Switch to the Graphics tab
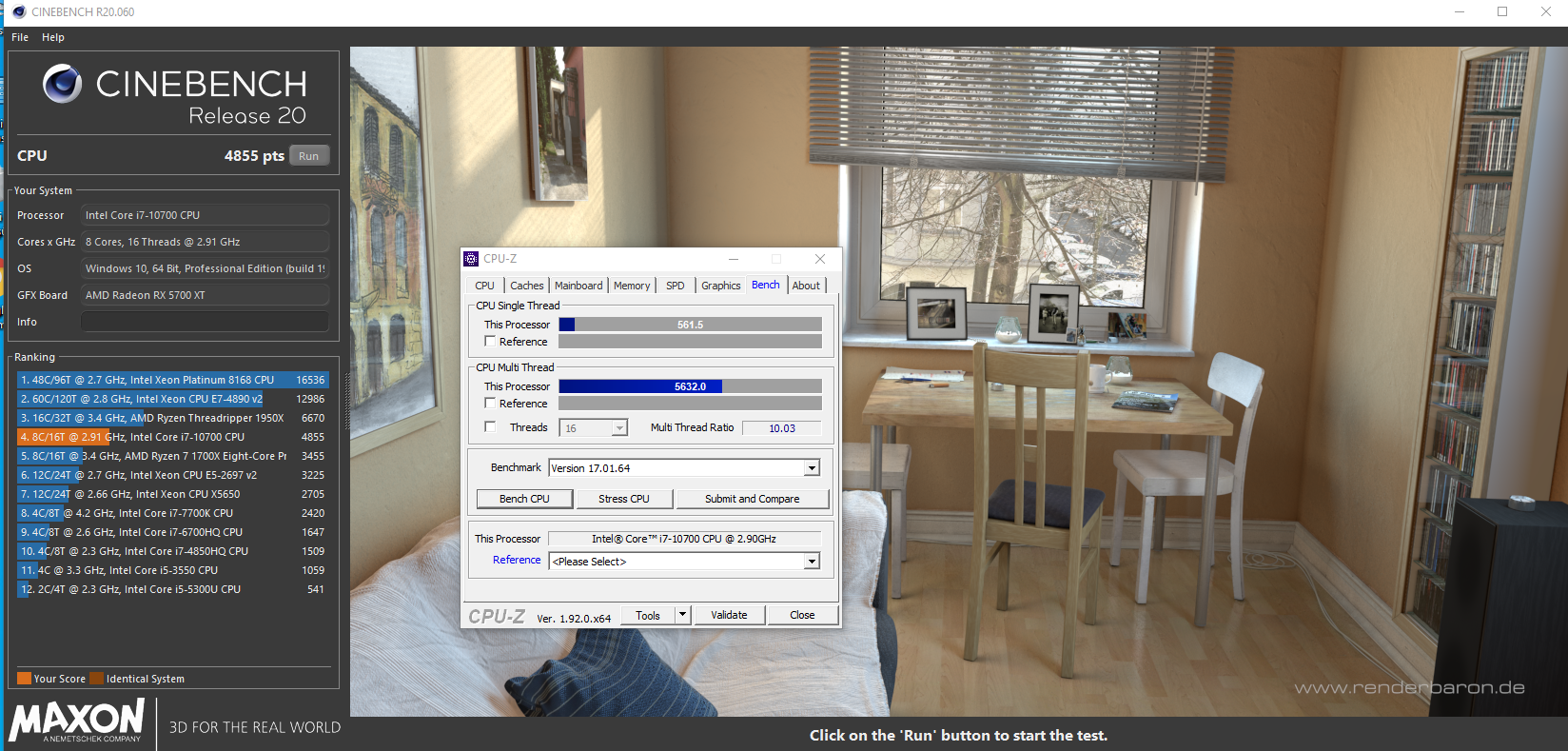The height and width of the screenshot is (751, 1568). coord(721,286)
